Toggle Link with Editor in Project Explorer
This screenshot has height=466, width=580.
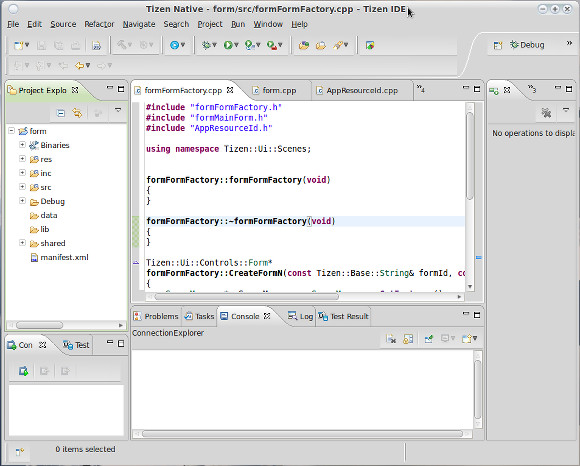coord(77,112)
